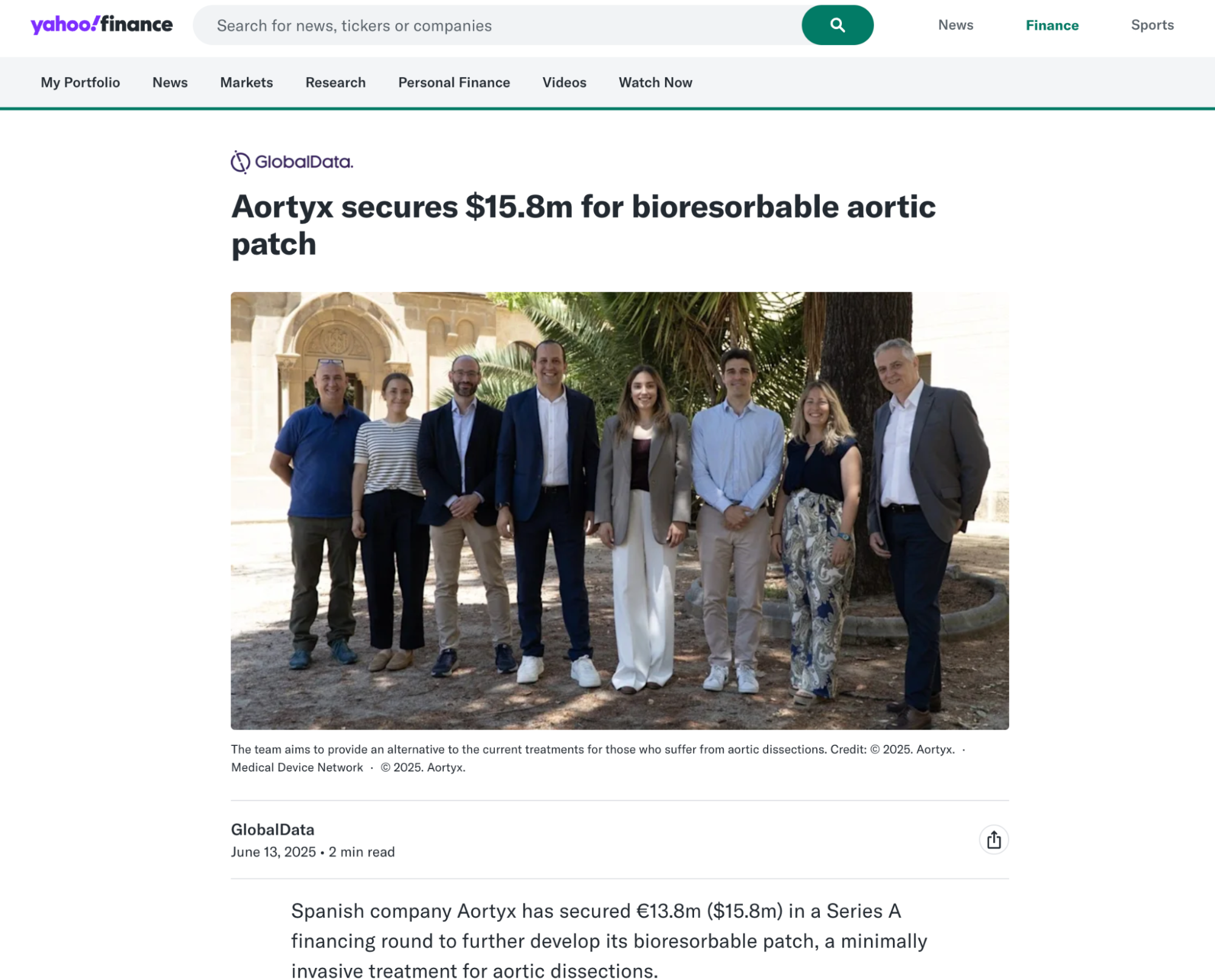The image size is (1215, 980).
Task: Click the Yahoo Finance logo
Action: [x=102, y=25]
